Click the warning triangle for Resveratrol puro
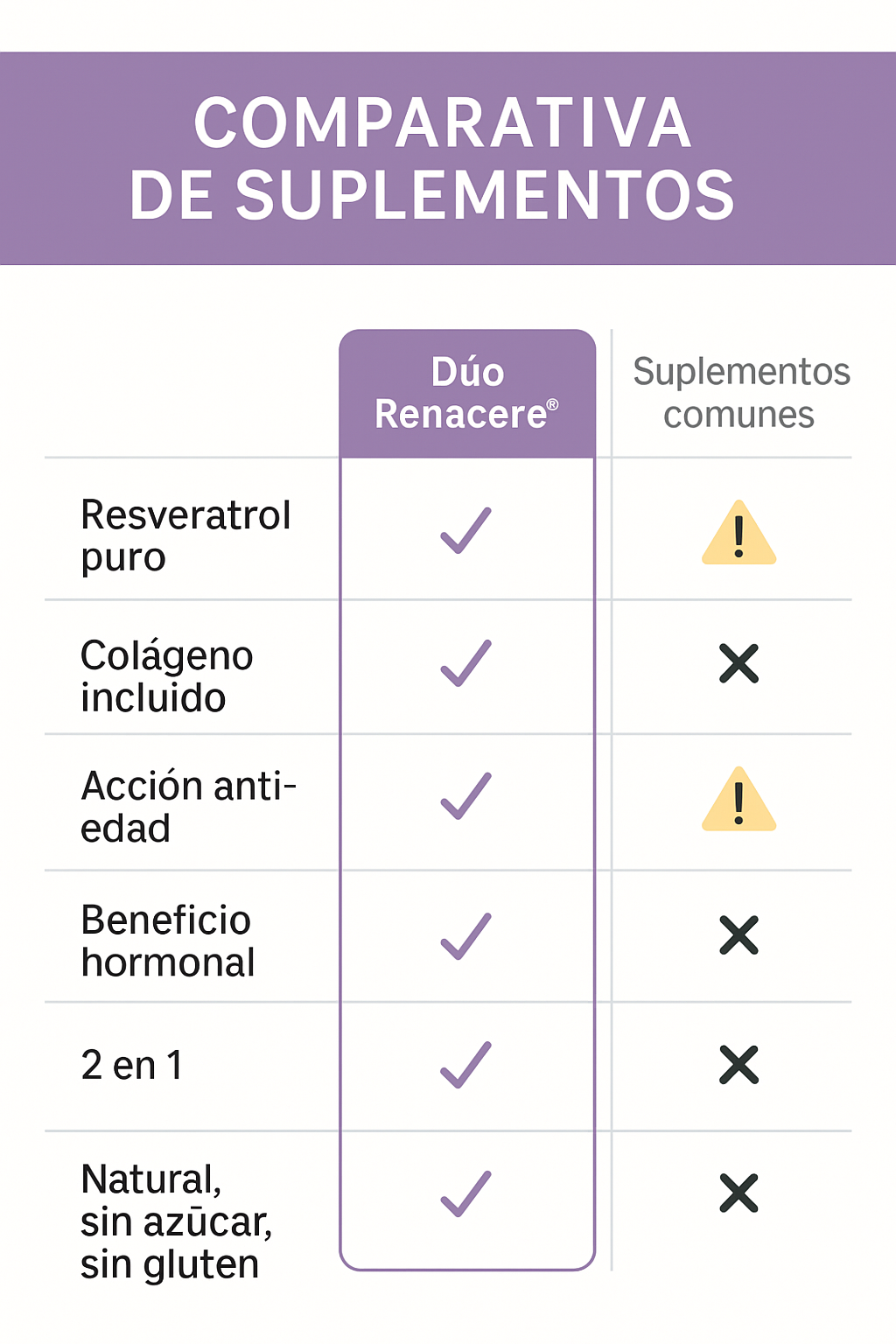 pos(738,533)
